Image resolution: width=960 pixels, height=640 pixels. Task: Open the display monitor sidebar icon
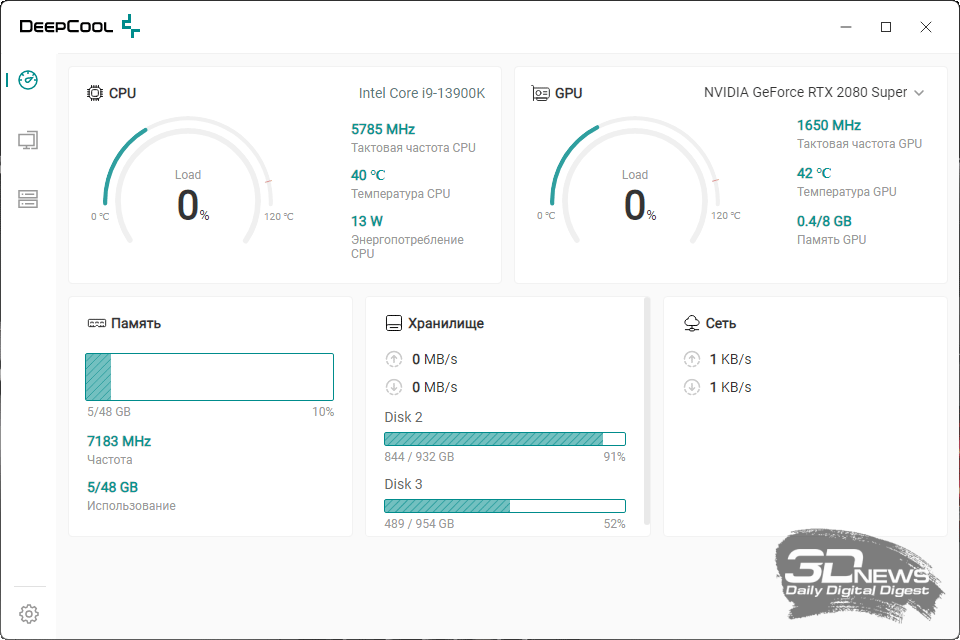pos(28,140)
